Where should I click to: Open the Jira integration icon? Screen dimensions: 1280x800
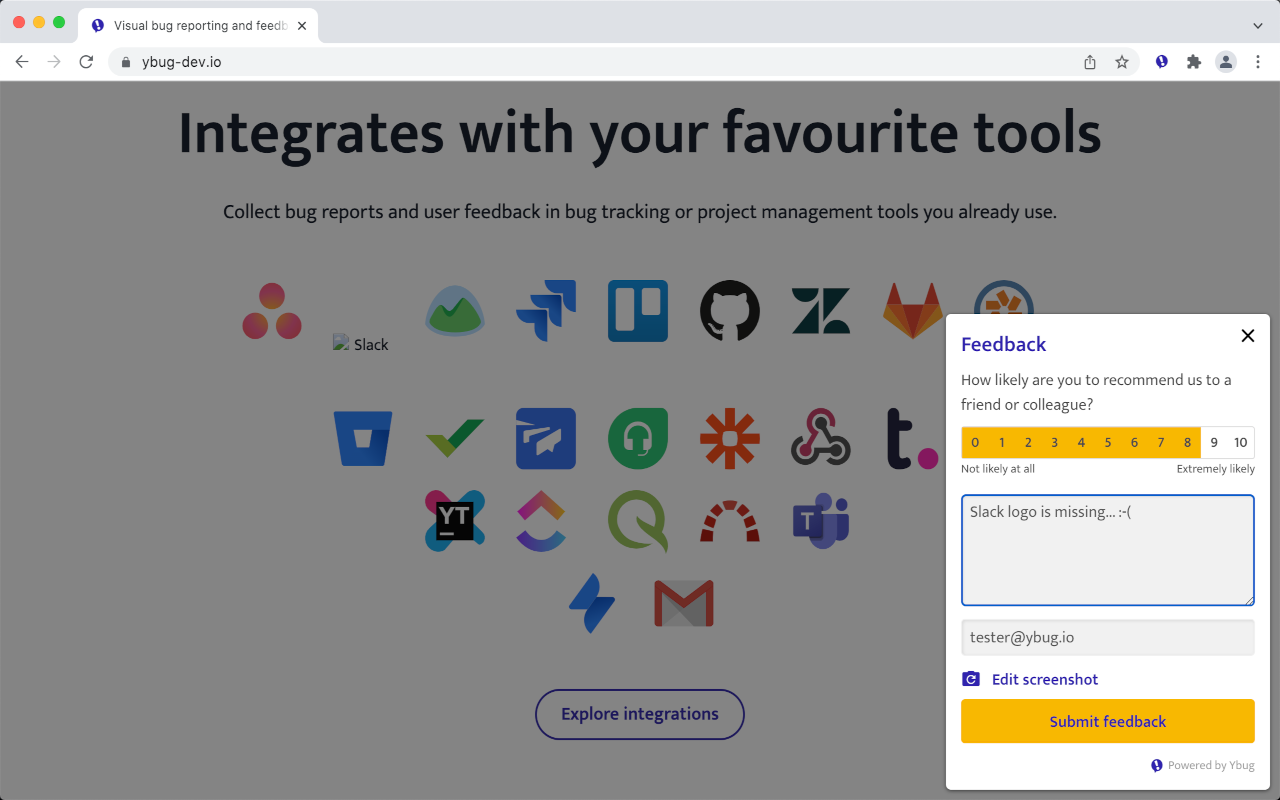tap(546, 310)
